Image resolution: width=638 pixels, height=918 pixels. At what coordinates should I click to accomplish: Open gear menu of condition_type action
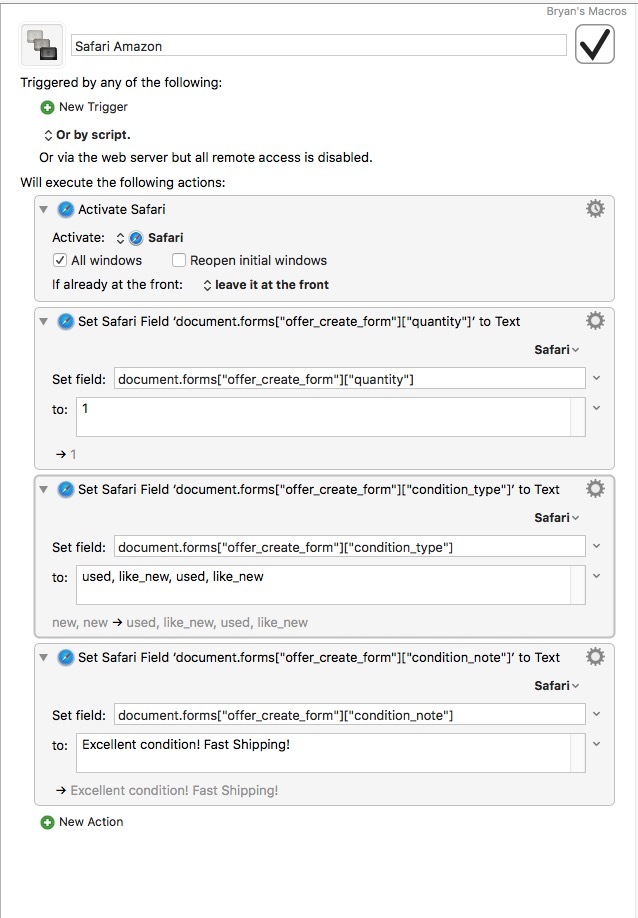[x=595, y=489]
